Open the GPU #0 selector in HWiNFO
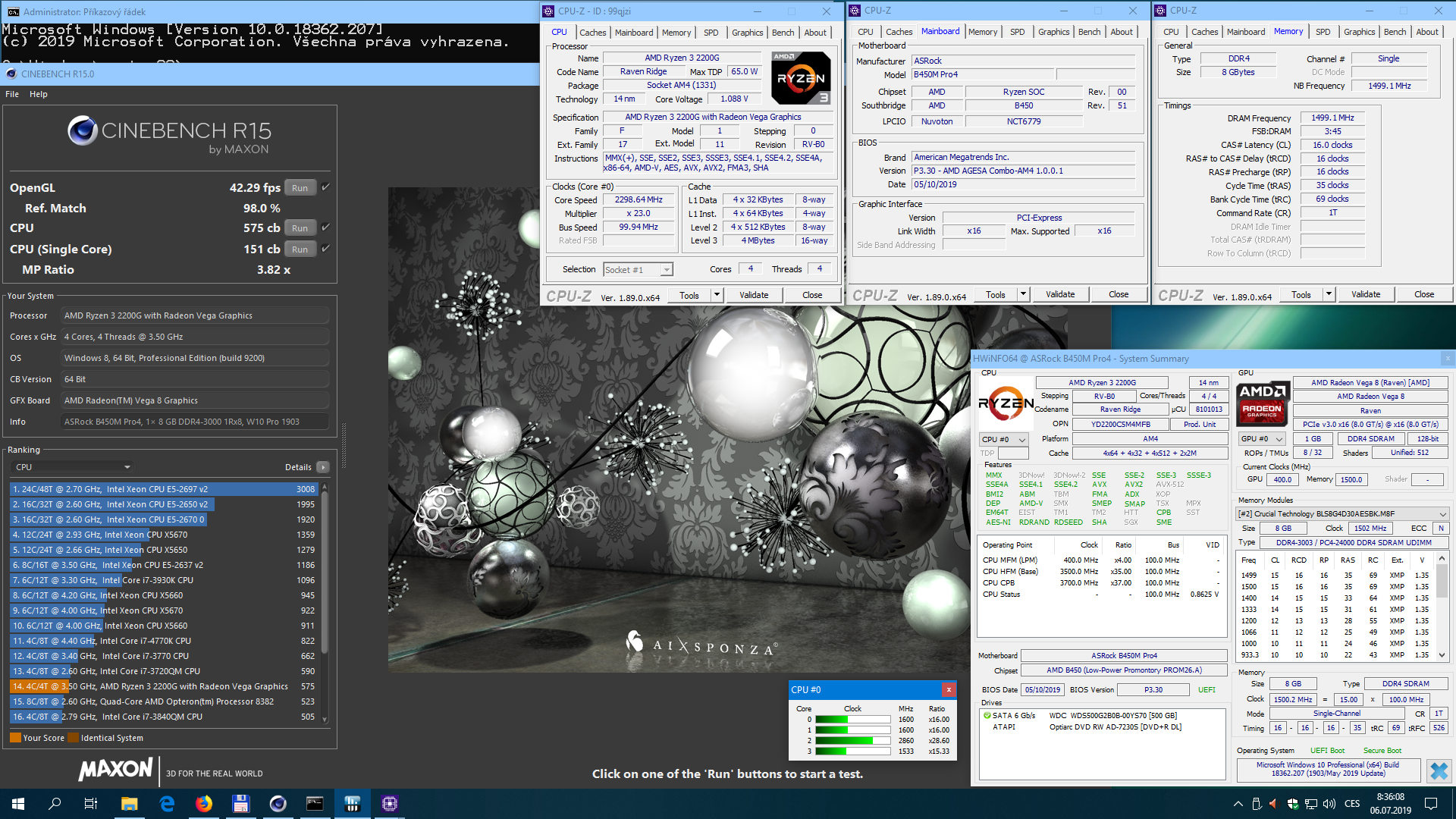This screenshot has height=819, width=1456. (1262, 438)
